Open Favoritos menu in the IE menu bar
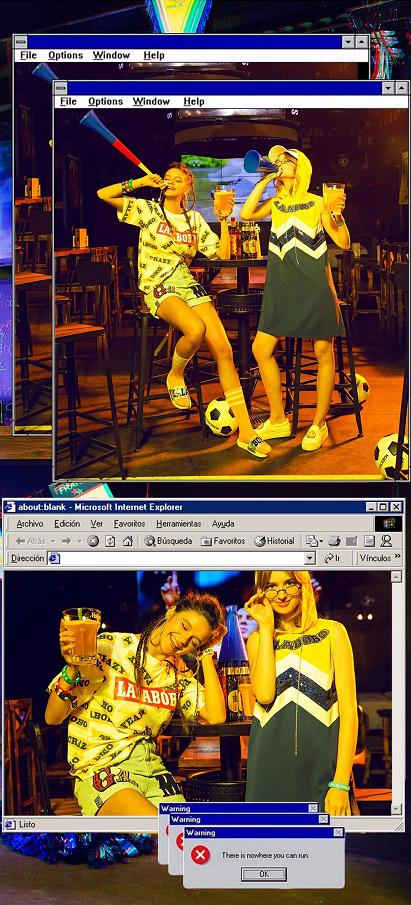Screen dimensions: 411x905 [x=129, y=523]
